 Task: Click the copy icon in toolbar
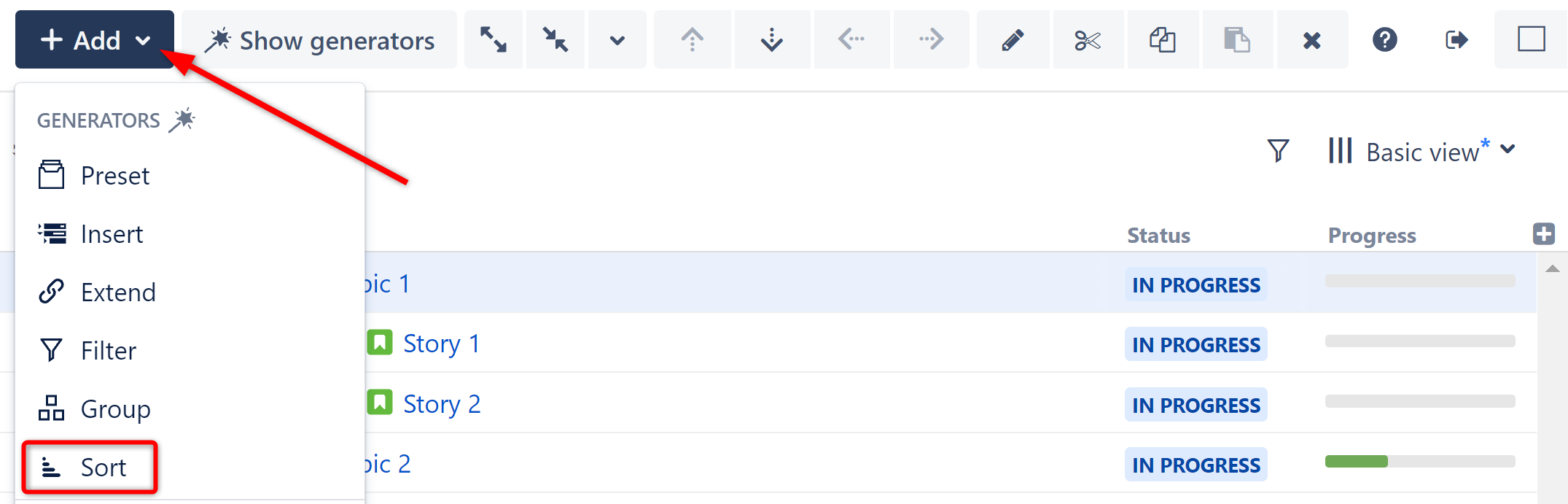coord(1163,40)
